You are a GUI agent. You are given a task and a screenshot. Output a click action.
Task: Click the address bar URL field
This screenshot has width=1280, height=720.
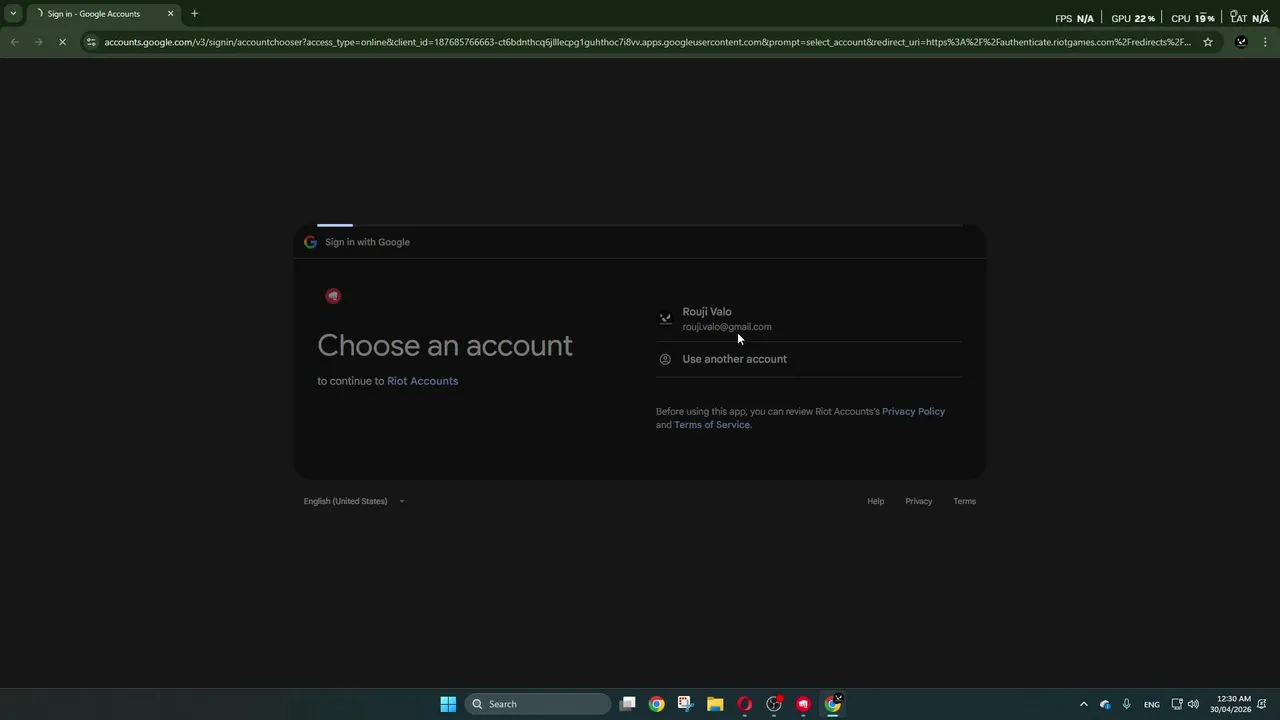tap(647, 42)
